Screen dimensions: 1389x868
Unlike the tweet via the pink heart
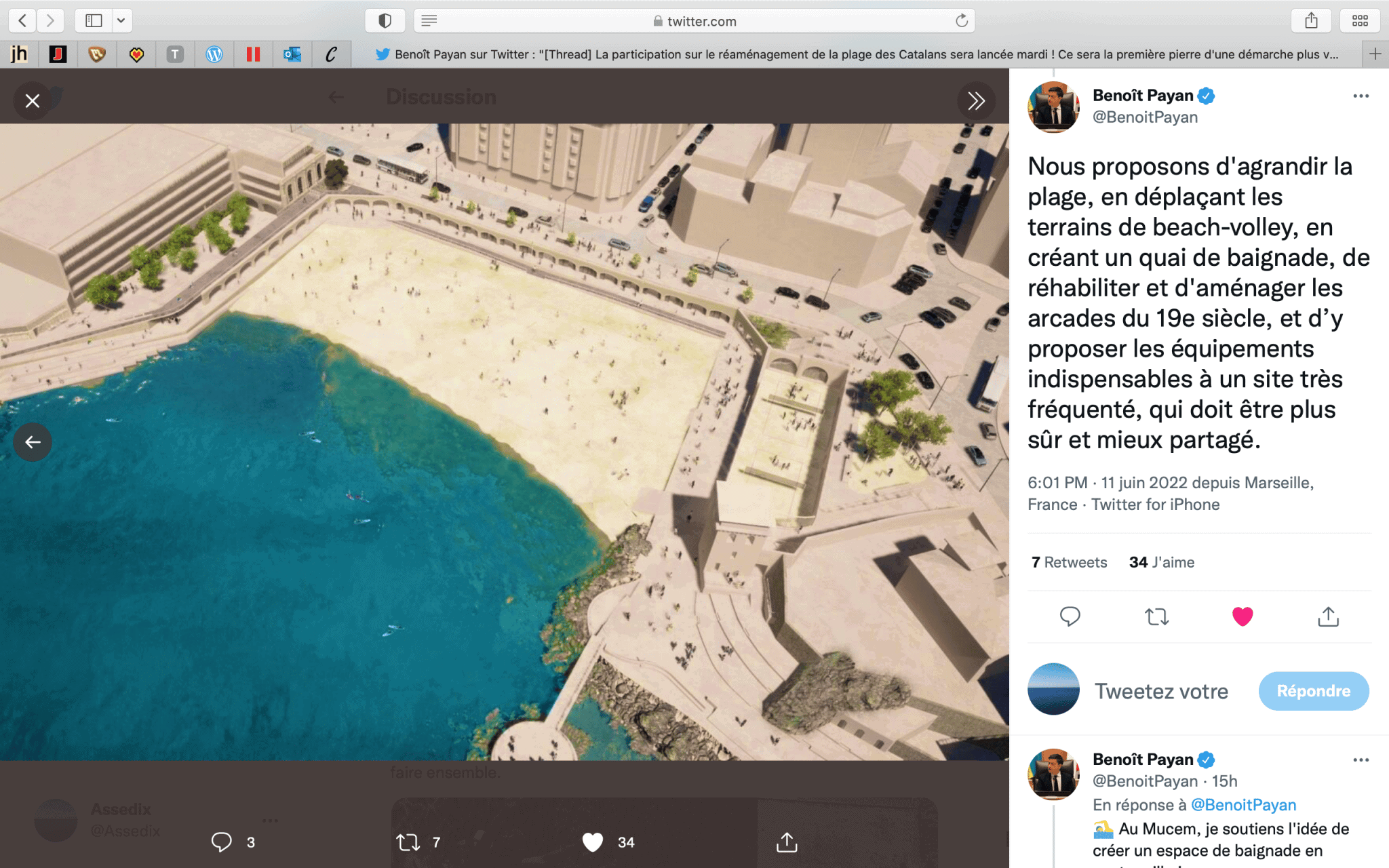click(1242, 616)
